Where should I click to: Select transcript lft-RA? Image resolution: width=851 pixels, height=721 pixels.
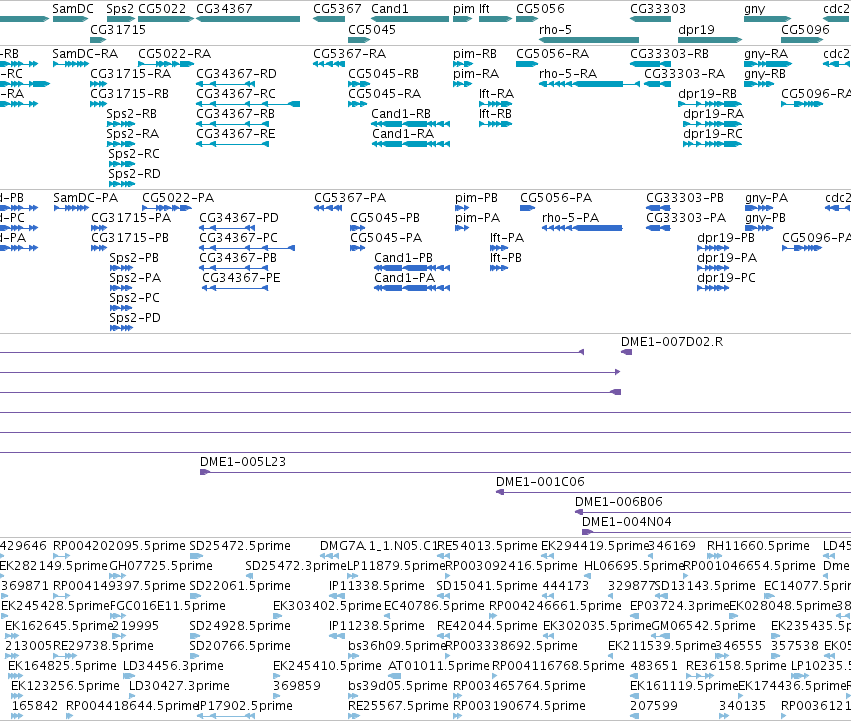[x=497, y=94]
